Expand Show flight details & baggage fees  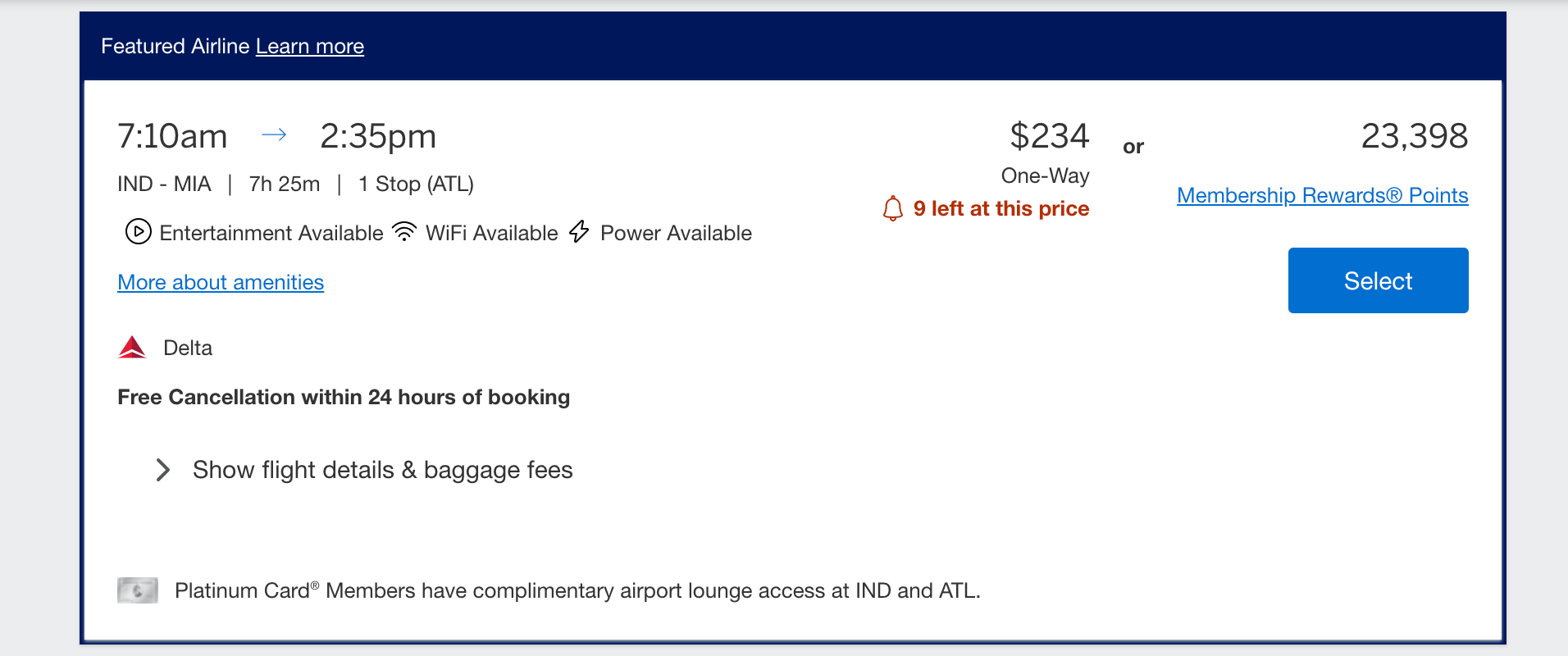(381, 469)
